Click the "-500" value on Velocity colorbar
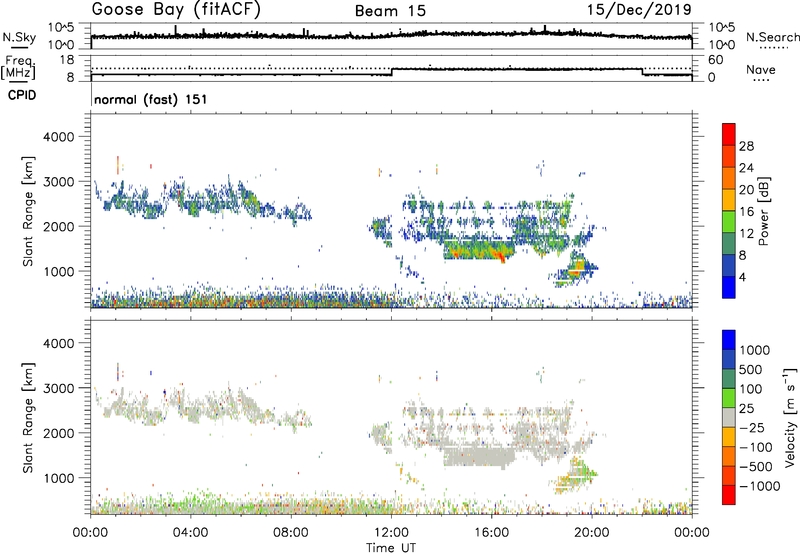Screen dimensions: 800x554 pyautogui.click(x=756, y=466)
